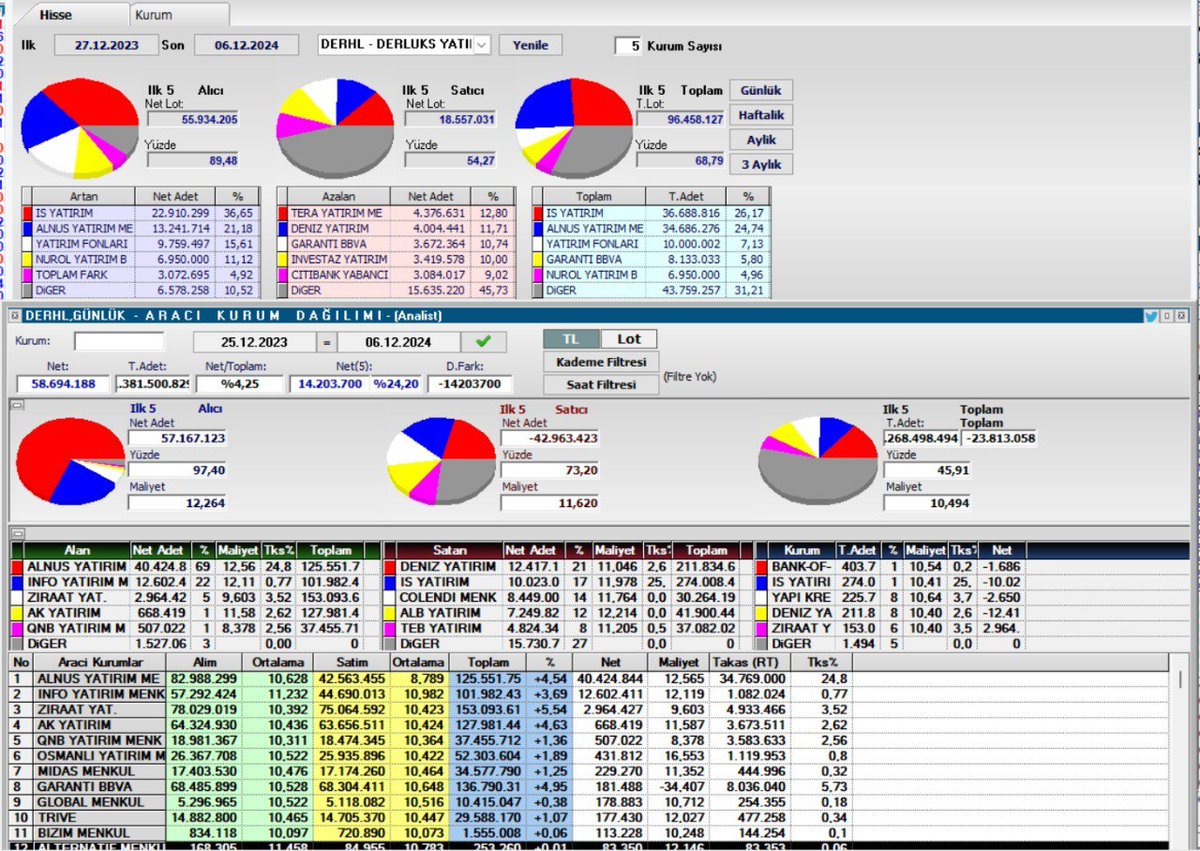The width and height of the screenshot is (1200, 851).
Task: Select the Haftalık period button
Action: tap(761, 115)
